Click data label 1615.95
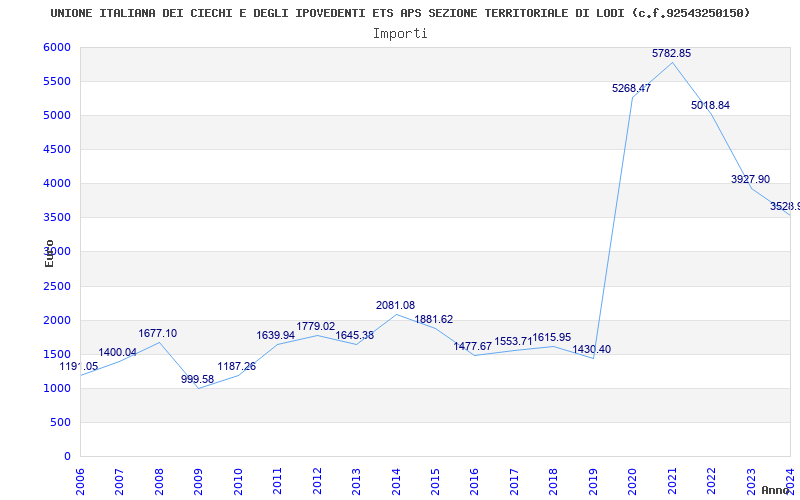 (552, 338)
